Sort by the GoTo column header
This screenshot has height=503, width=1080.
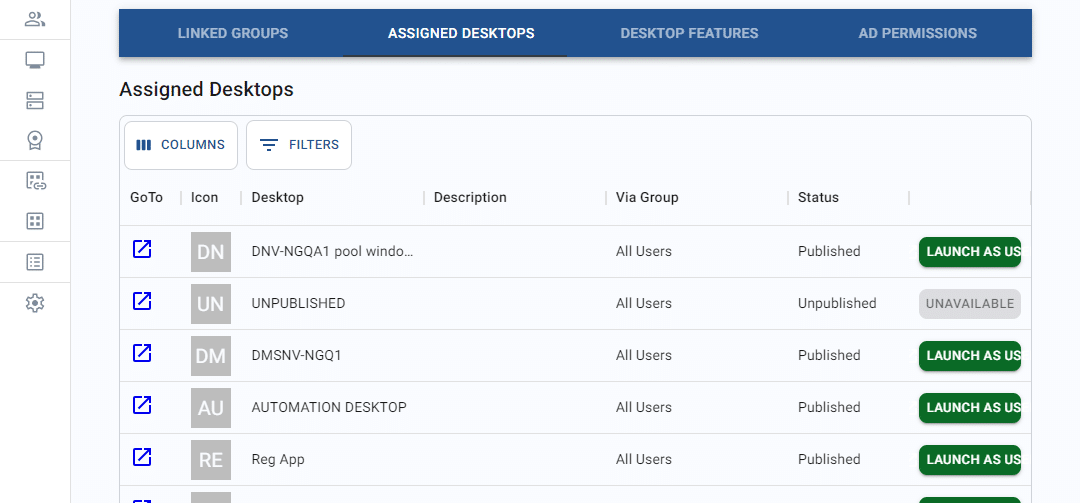point(147,198)
